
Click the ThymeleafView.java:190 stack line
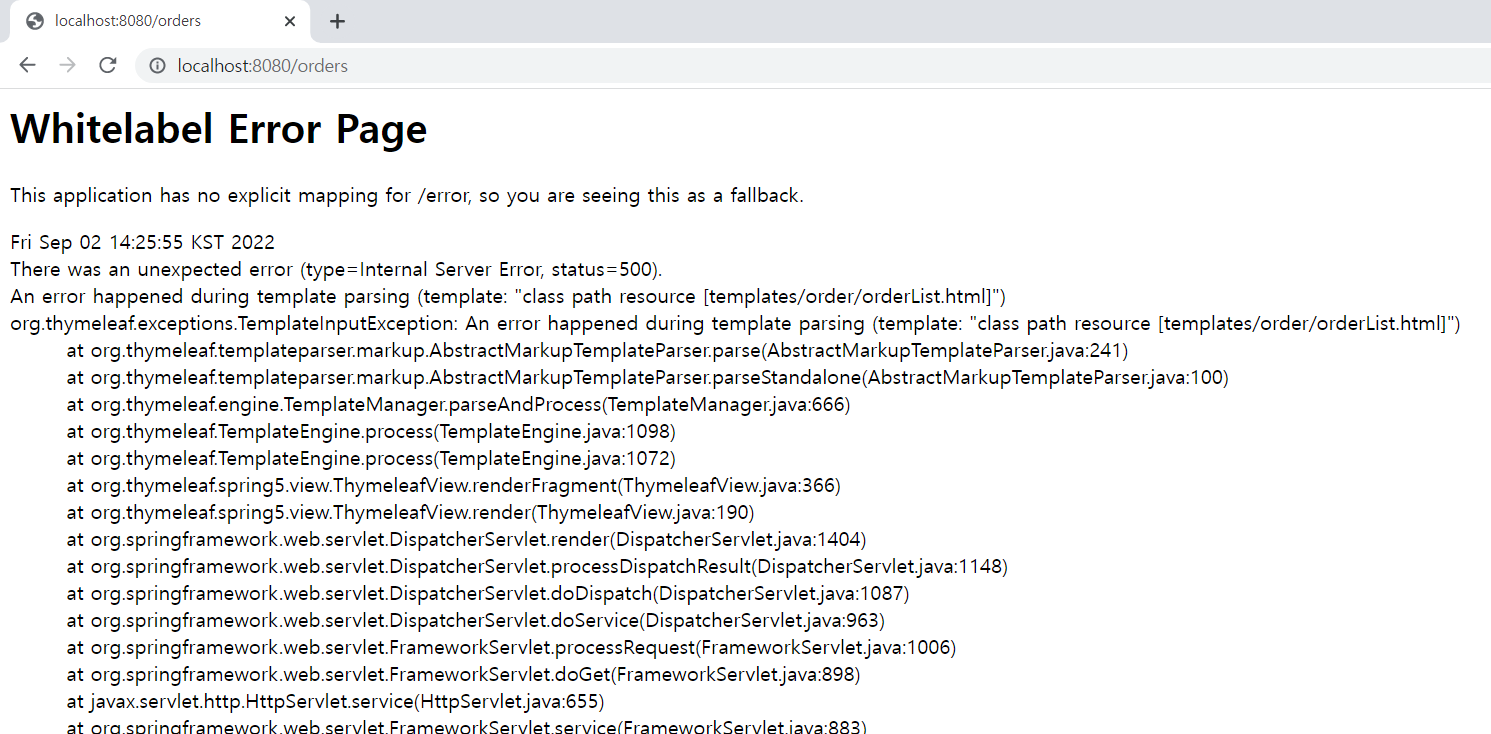410,513
